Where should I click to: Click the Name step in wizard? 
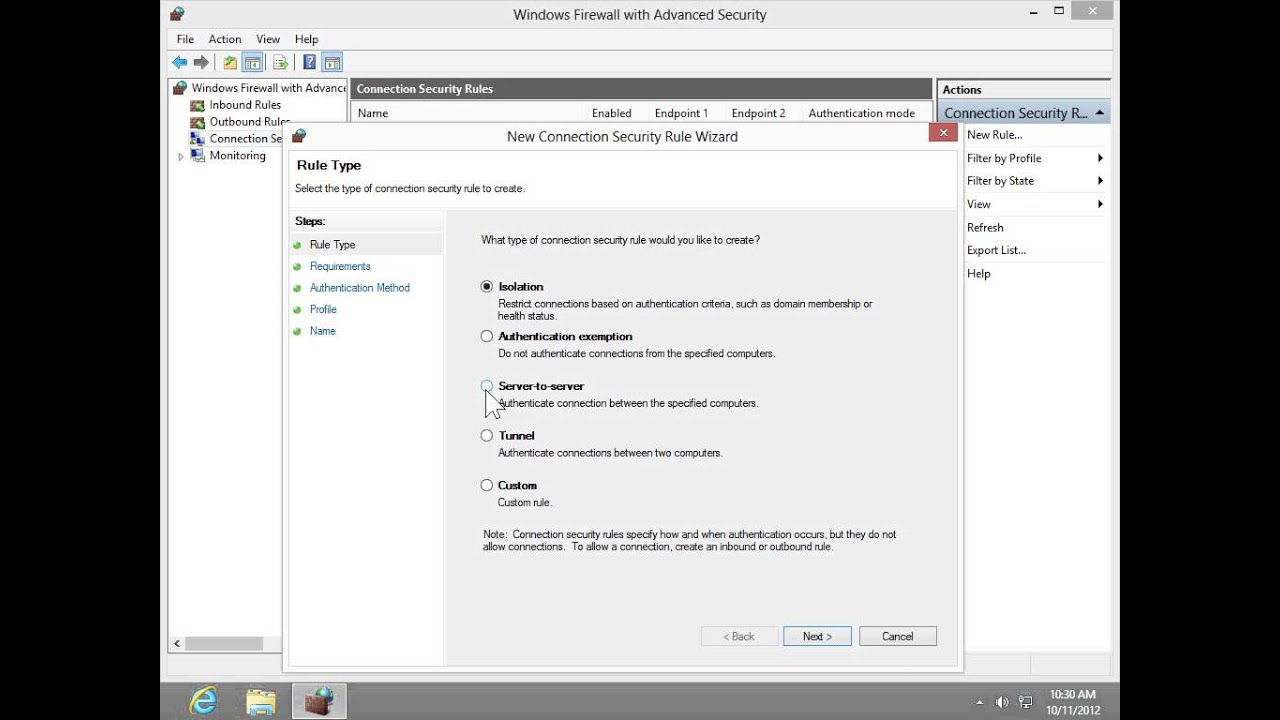pos(322,331)
